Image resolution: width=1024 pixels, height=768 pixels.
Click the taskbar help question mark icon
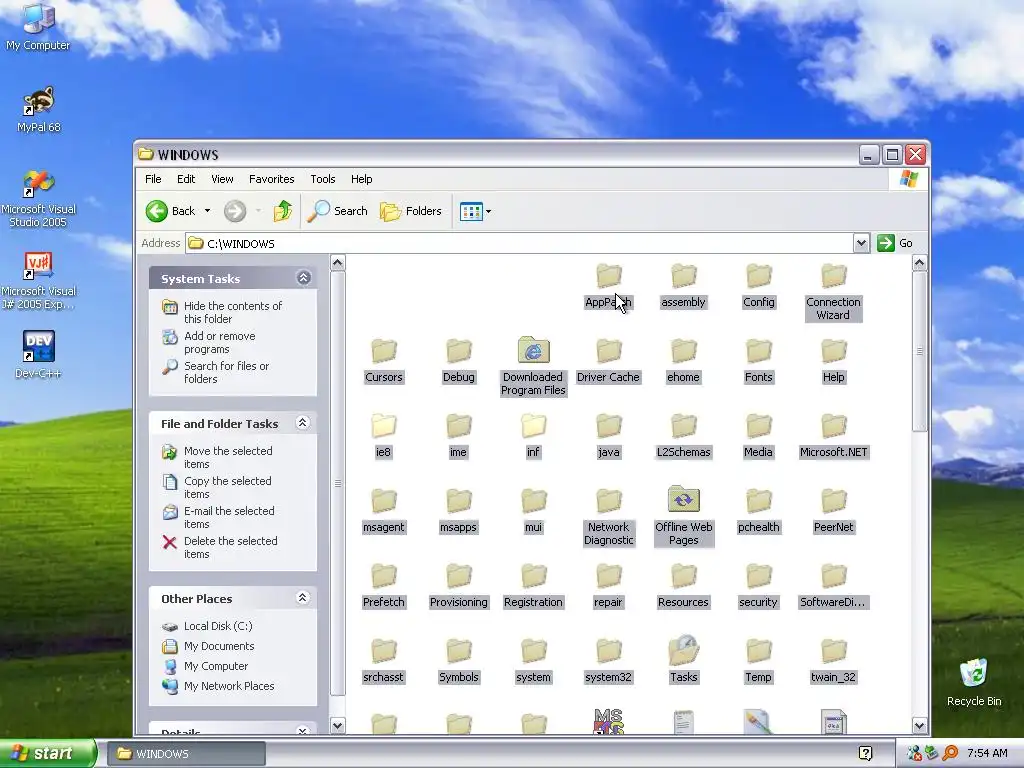865,754
